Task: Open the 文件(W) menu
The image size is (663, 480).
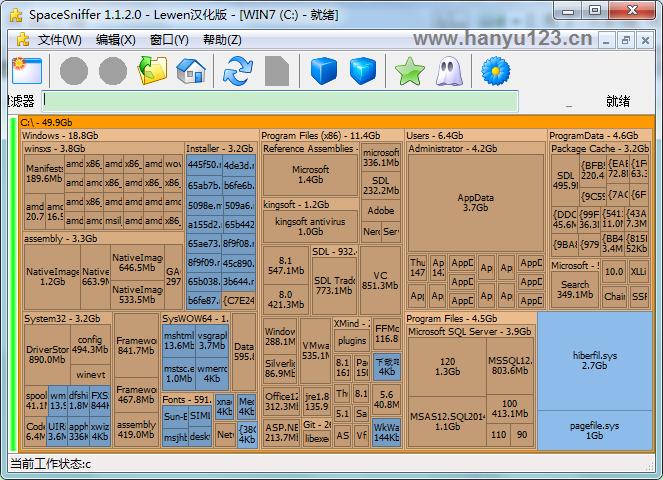Action: pyautogui.click(x=59, y=40)
